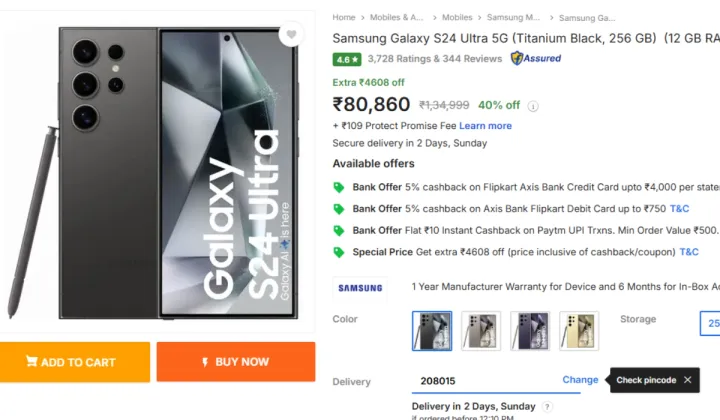Close the Check pincode tooltip
720x420 pixels.
click(687, 380)
